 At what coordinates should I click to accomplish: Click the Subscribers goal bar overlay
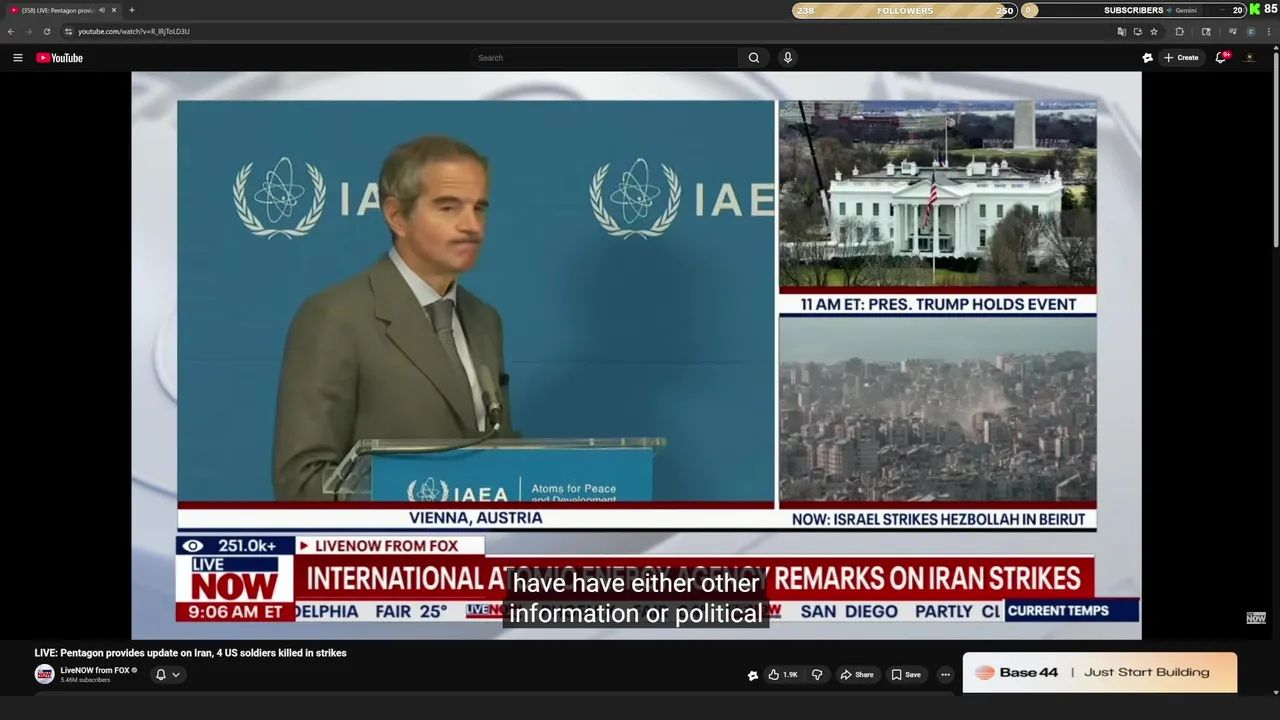pos(1132,10)
